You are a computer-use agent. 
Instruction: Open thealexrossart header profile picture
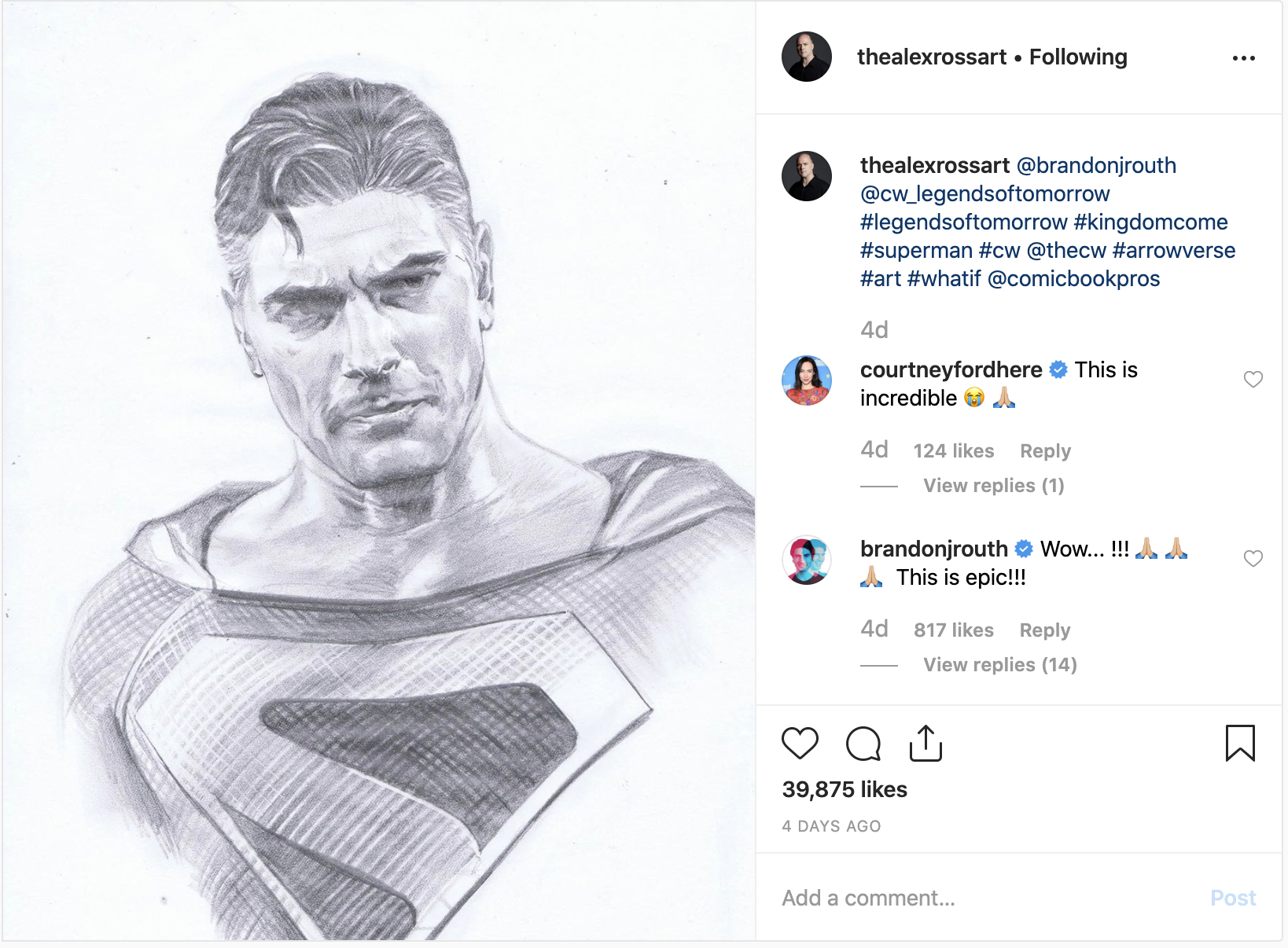(807, 57)
